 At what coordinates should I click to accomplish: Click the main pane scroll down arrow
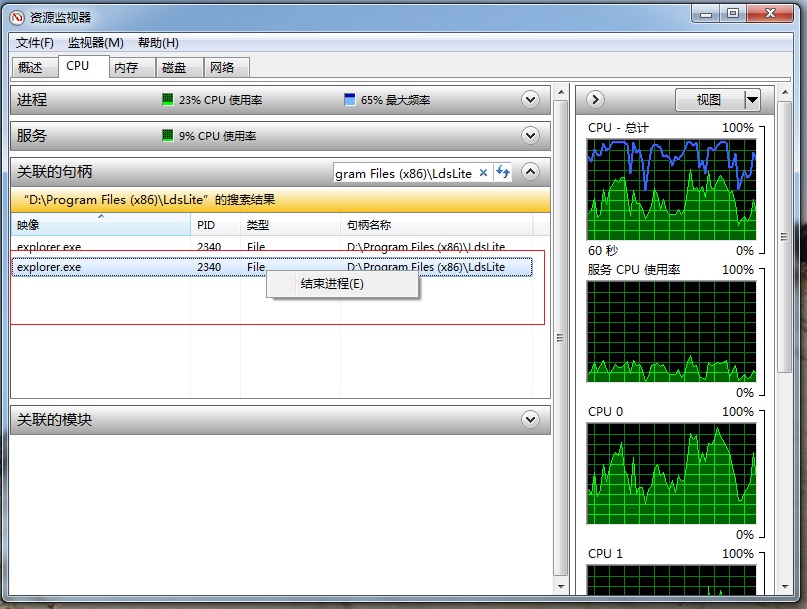[561, 586]
